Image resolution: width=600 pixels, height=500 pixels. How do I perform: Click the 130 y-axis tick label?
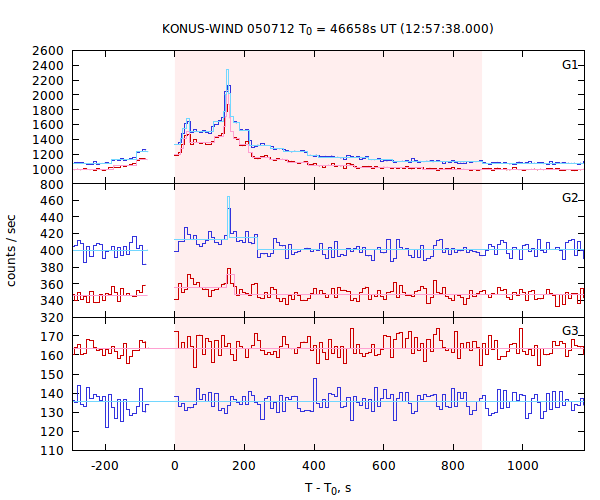click(x=52, y=412)
